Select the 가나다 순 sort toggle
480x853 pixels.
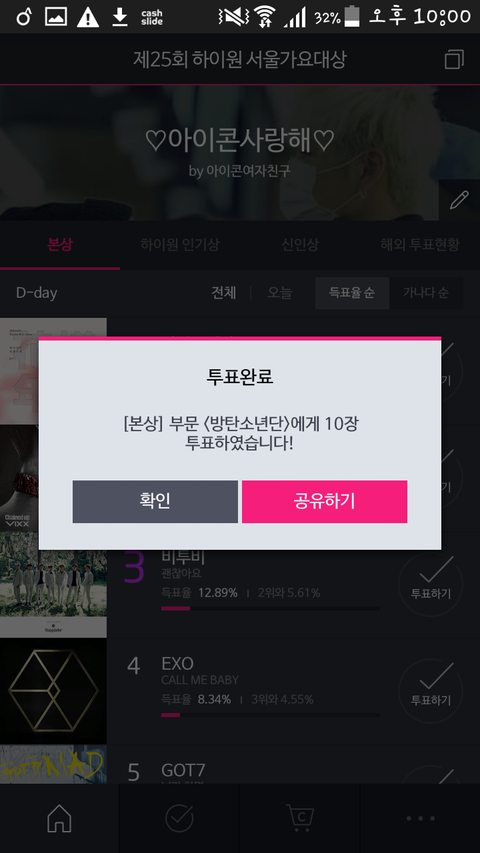coord(426,293)
